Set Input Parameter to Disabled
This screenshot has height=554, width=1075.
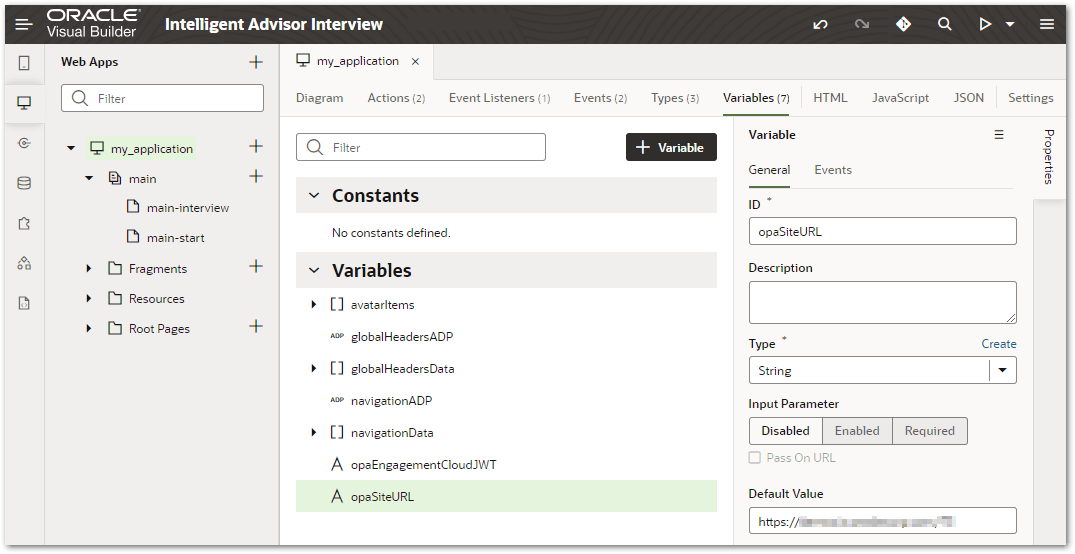pos(786,431)
